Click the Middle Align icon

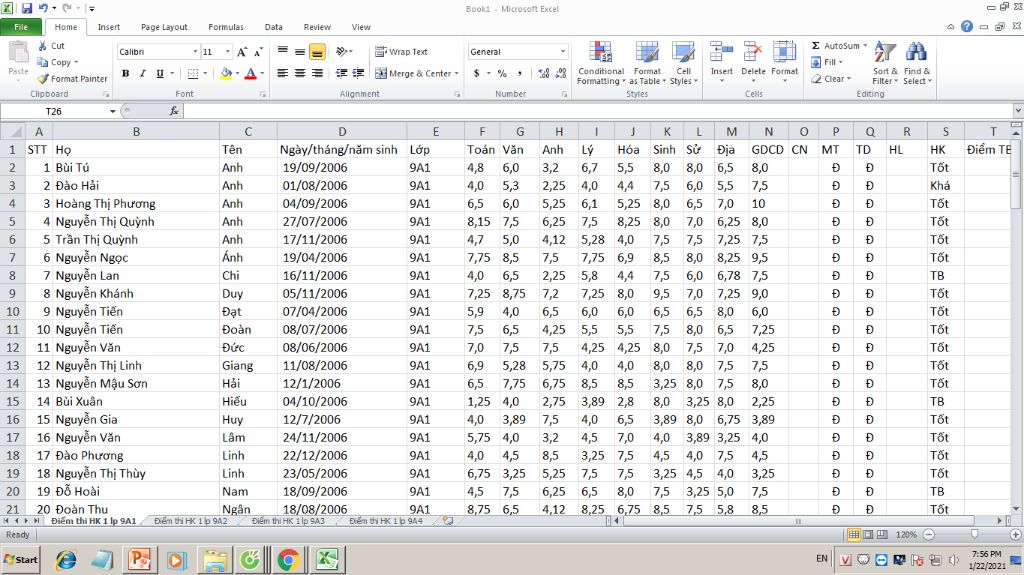click(300, 52)
